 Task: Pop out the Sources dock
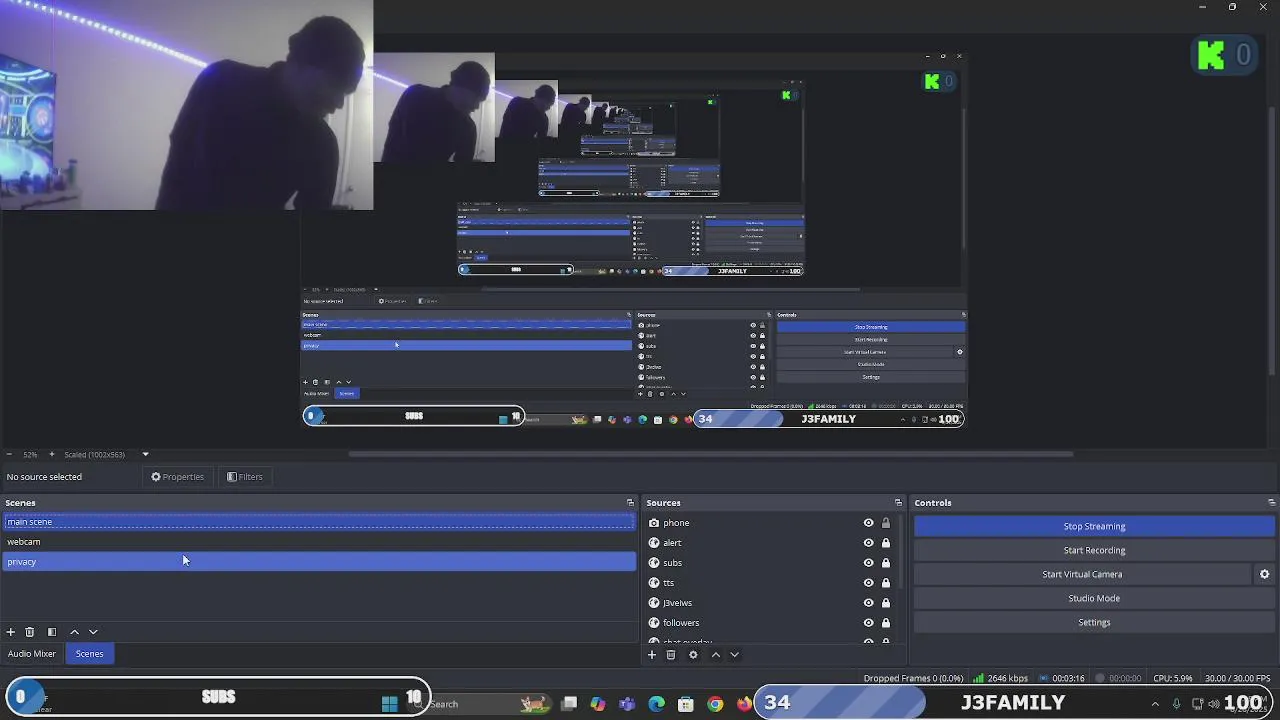pos(898,503)
